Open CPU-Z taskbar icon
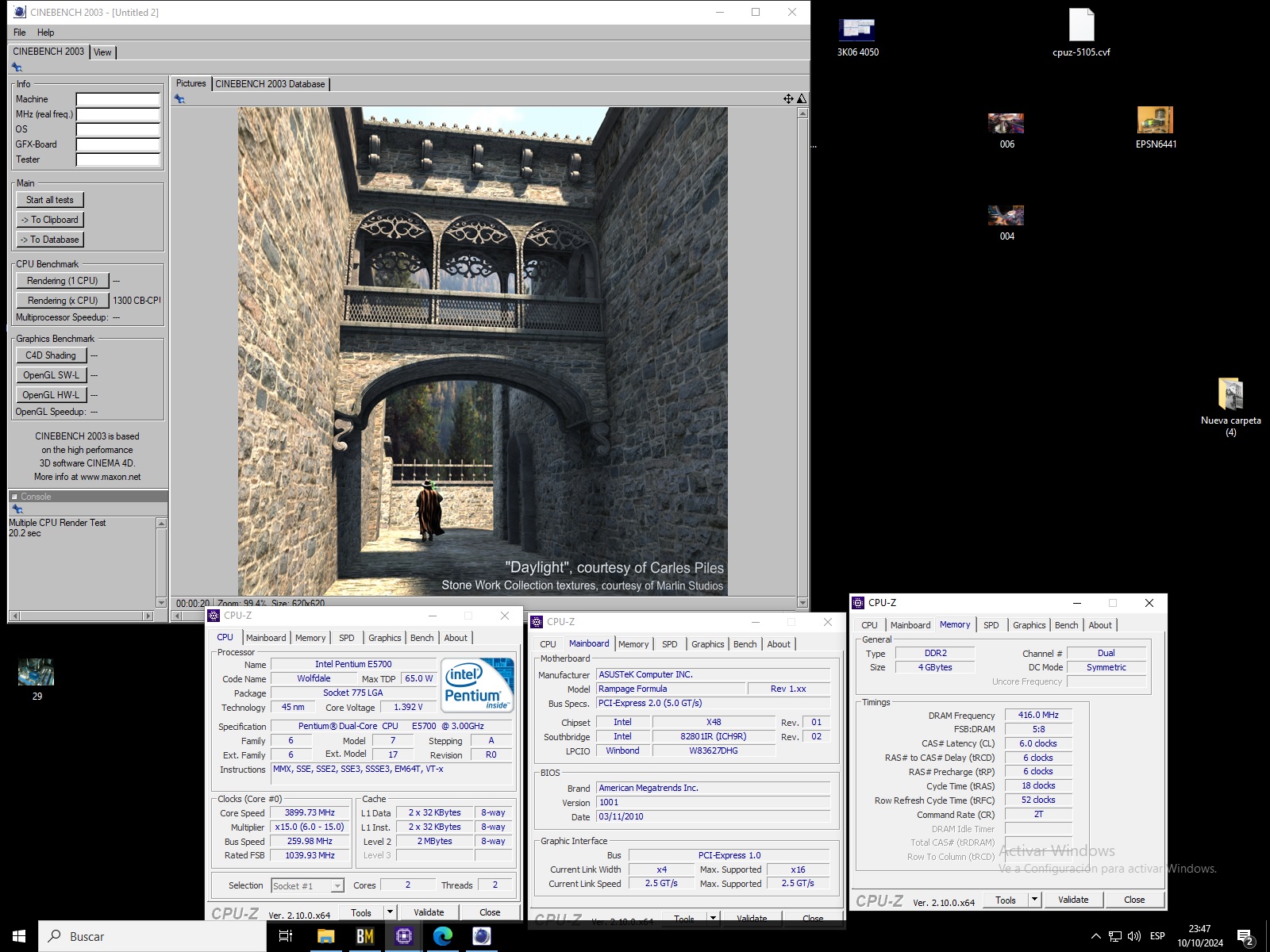Screen dimensions: 1270x952 403,936
